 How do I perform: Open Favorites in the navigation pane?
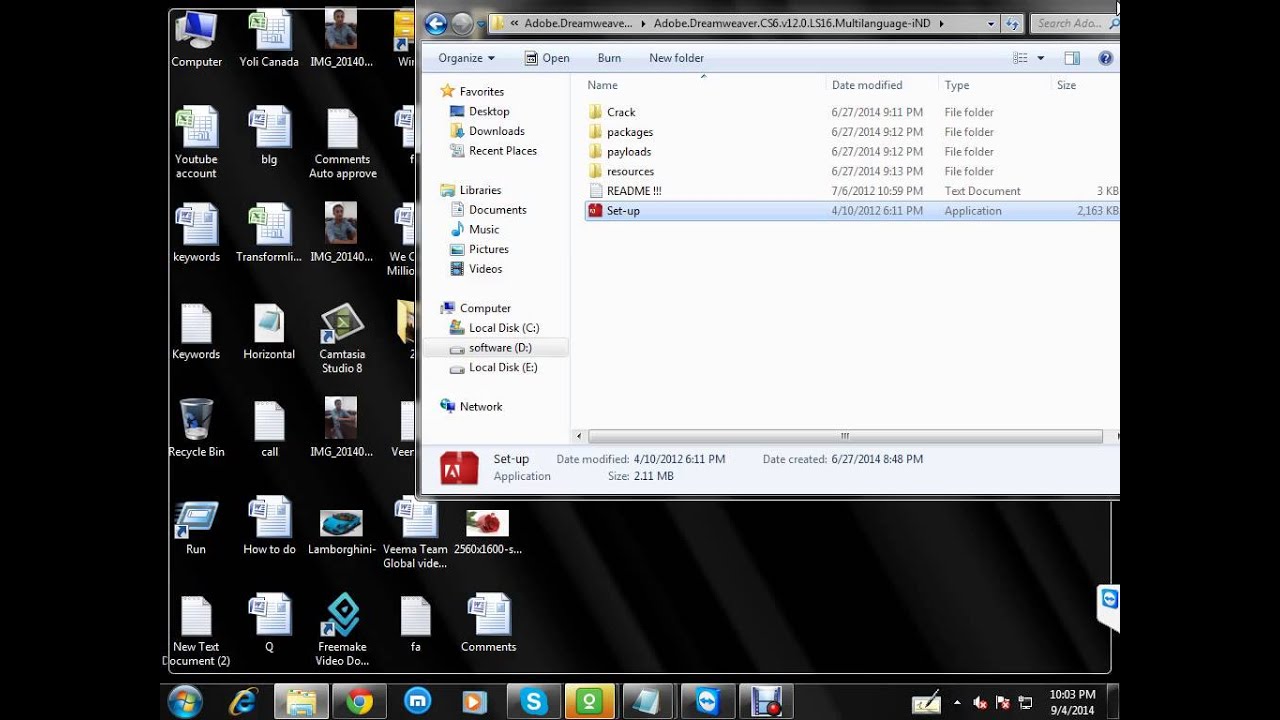click(481, 91)
